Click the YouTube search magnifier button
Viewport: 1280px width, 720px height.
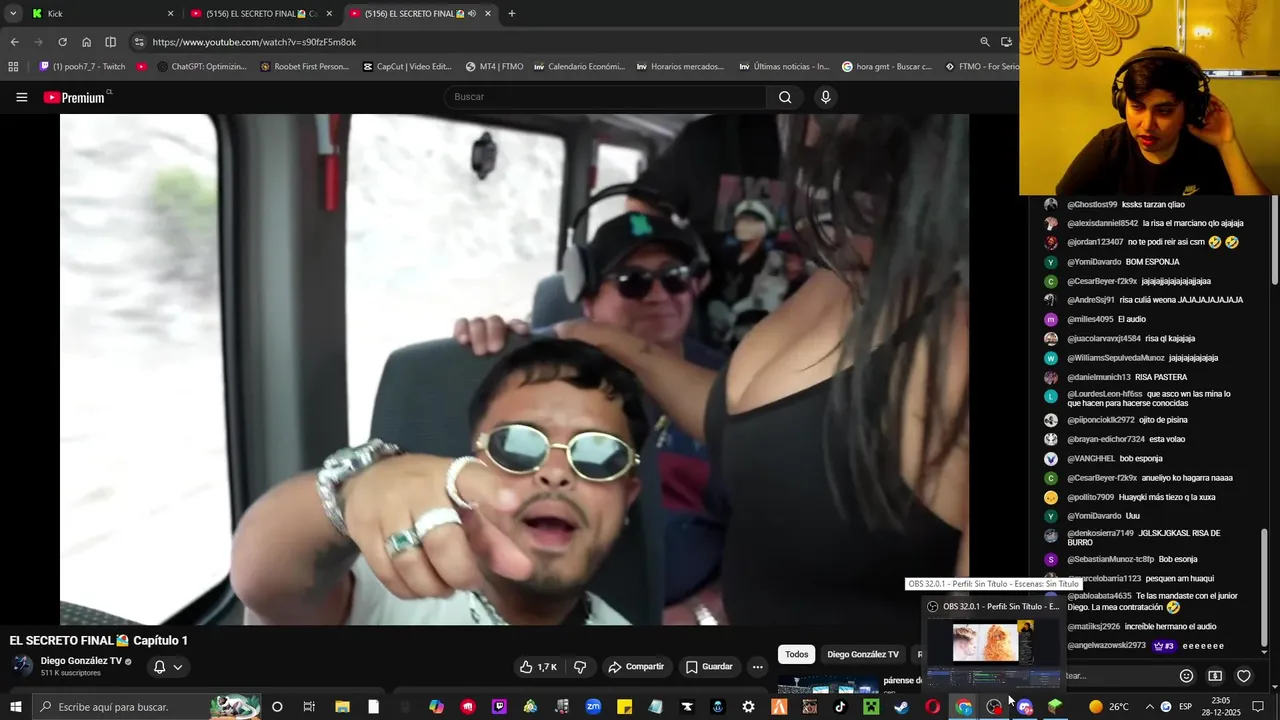point(785,97)
